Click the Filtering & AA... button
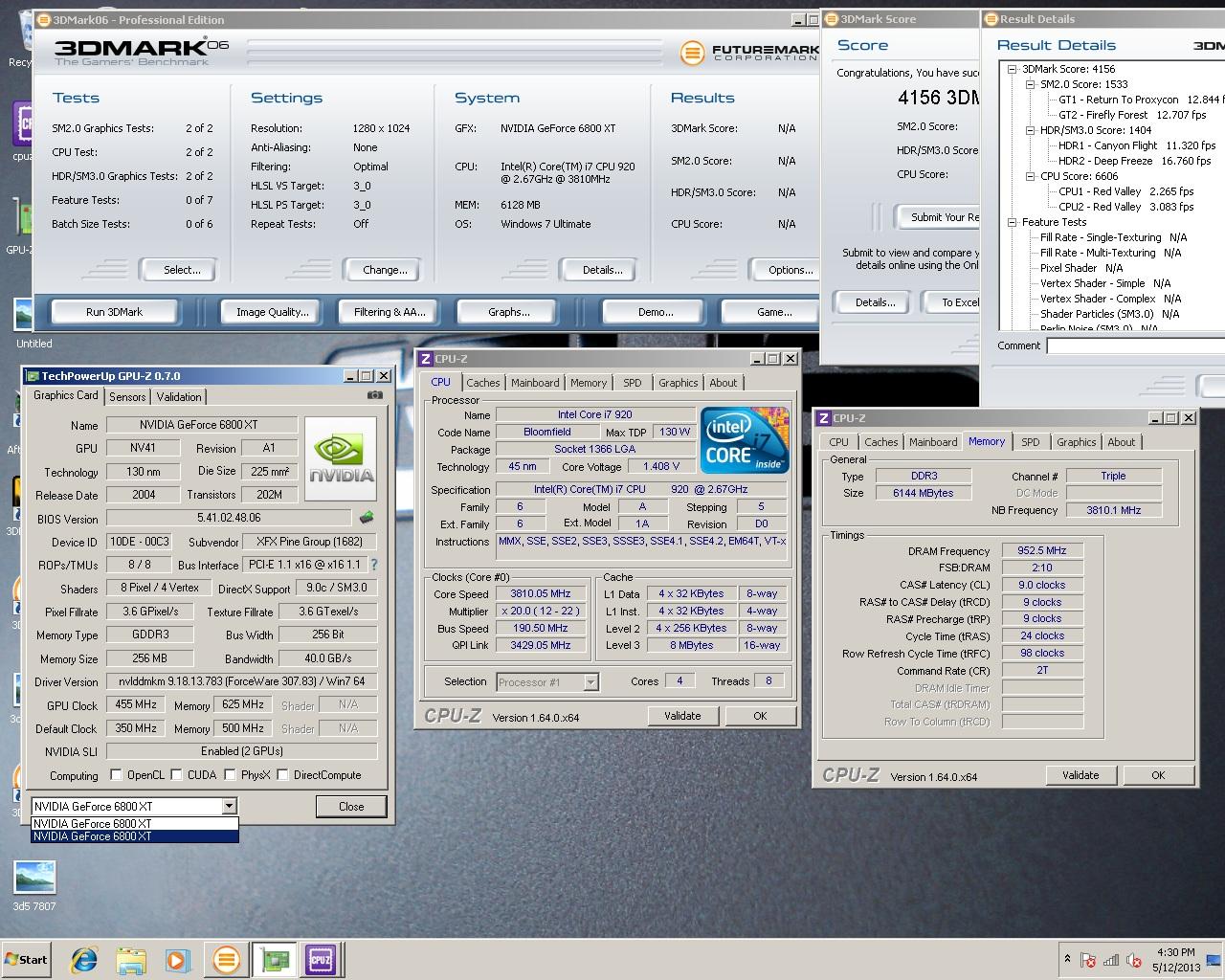The height and width of the screenshot is (980, 1225). pos(390,312)
